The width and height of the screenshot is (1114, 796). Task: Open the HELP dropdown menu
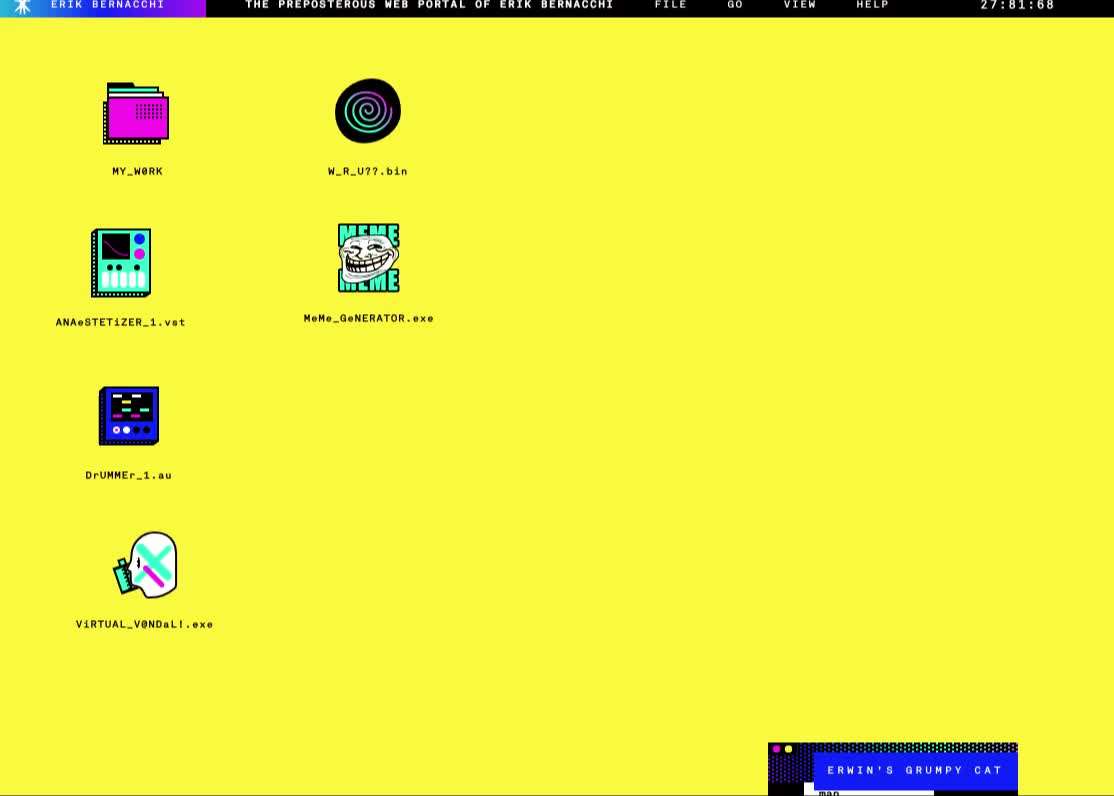[871, 5]
